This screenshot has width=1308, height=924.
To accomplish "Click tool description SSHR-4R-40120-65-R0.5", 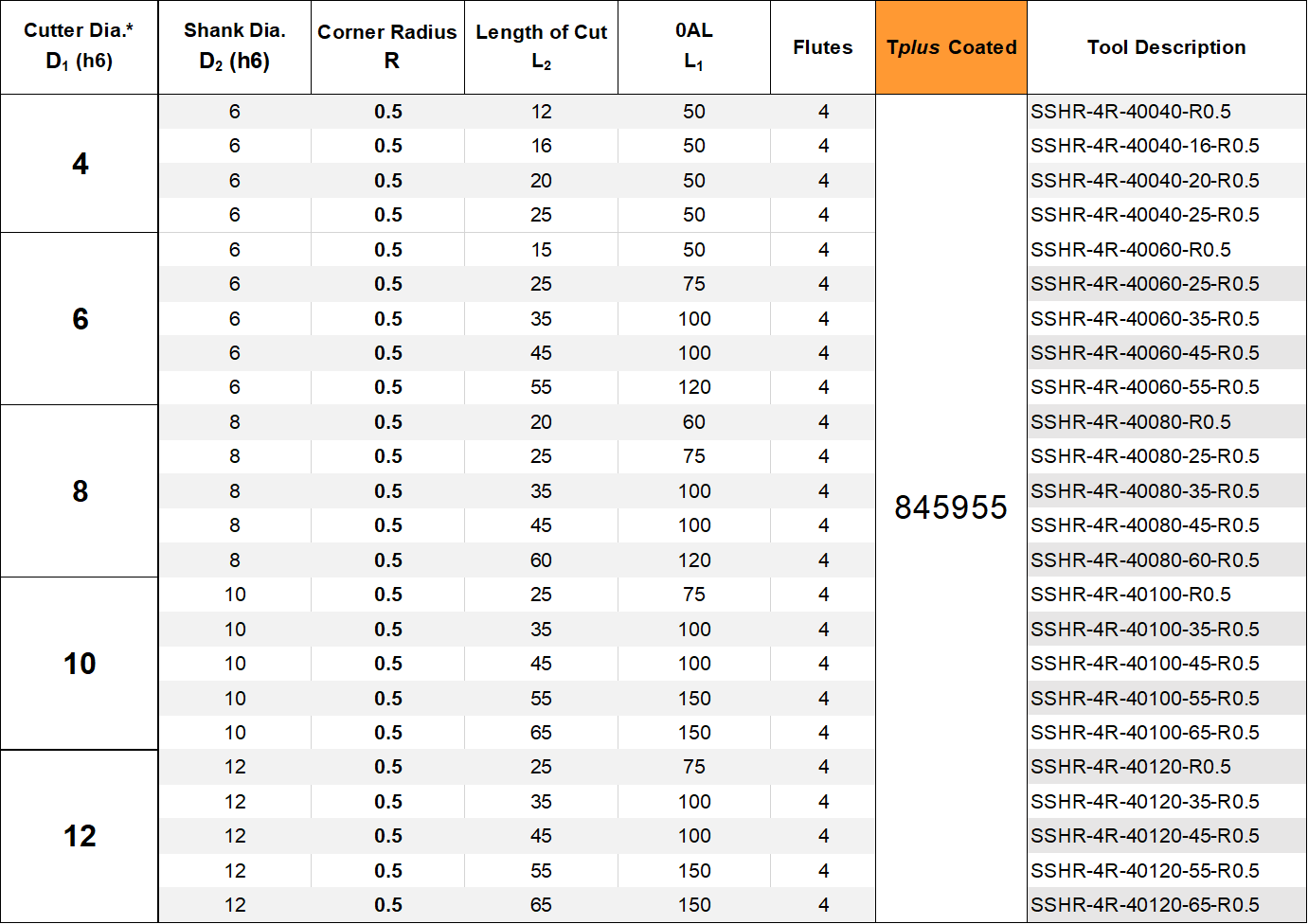I will pos(1144,905).
